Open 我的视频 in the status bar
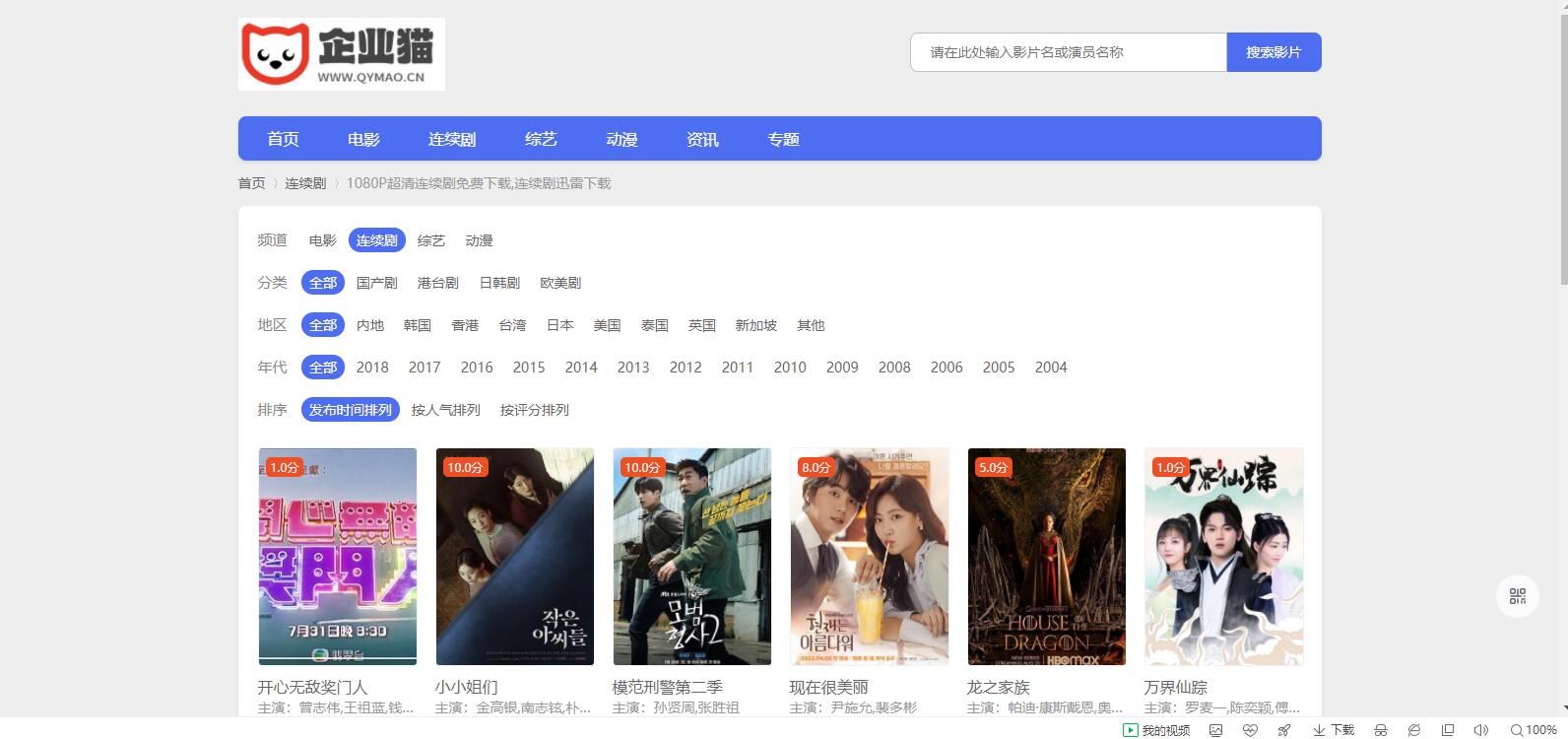The image size is (1568, 739). tap(1156, 730)
